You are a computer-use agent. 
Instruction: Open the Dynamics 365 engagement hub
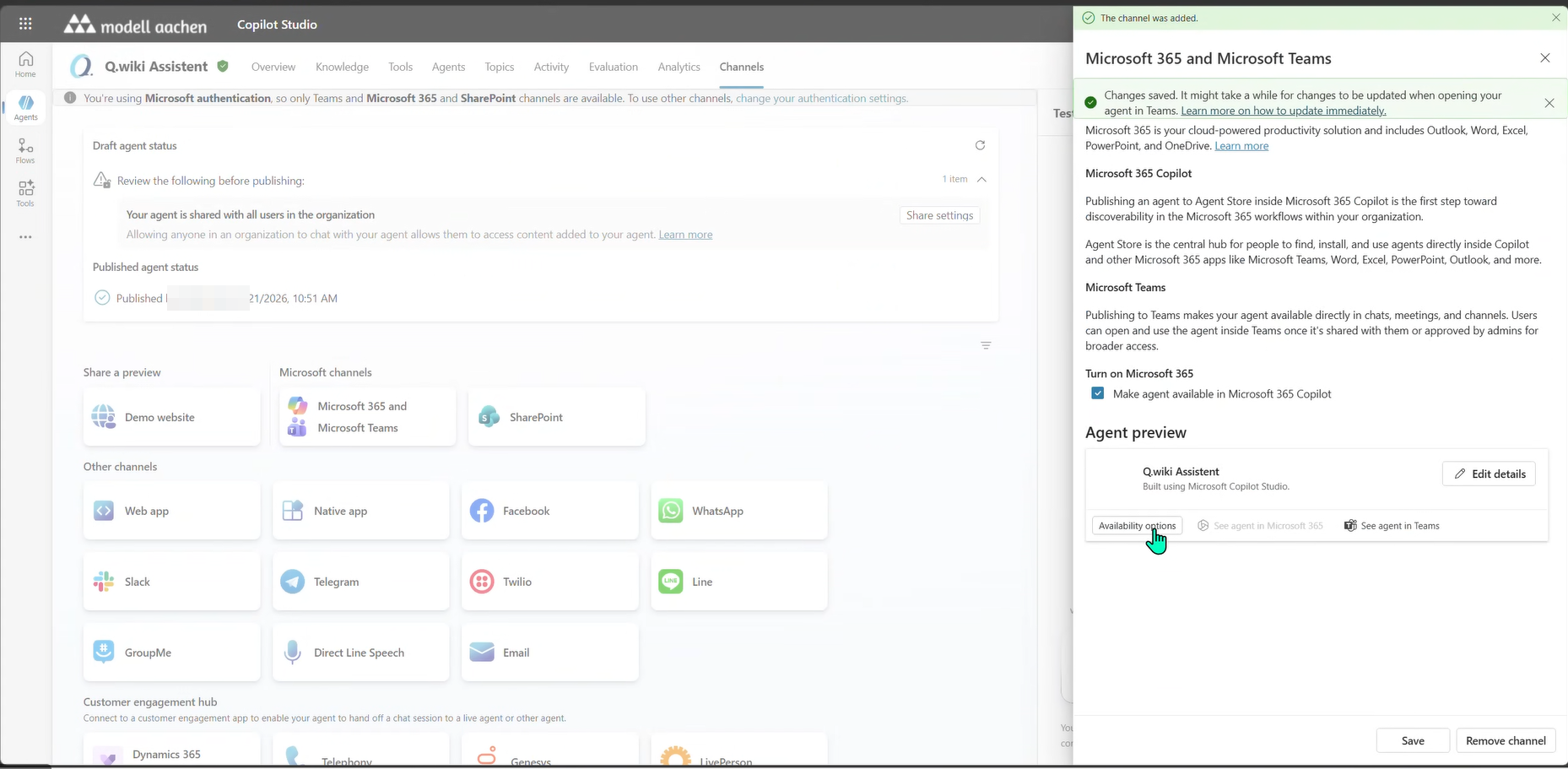click(172, 750)
